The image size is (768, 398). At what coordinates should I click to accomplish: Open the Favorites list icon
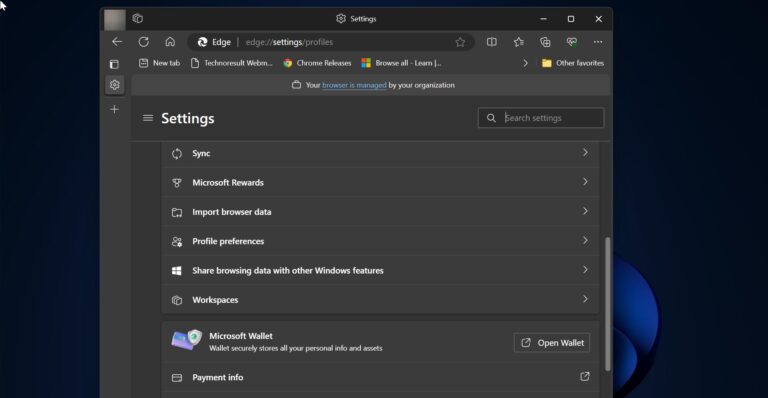click(519, 42)
